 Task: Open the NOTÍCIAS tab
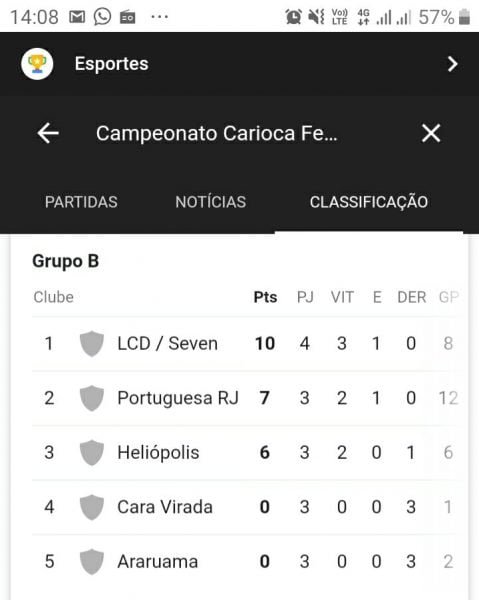210,202
